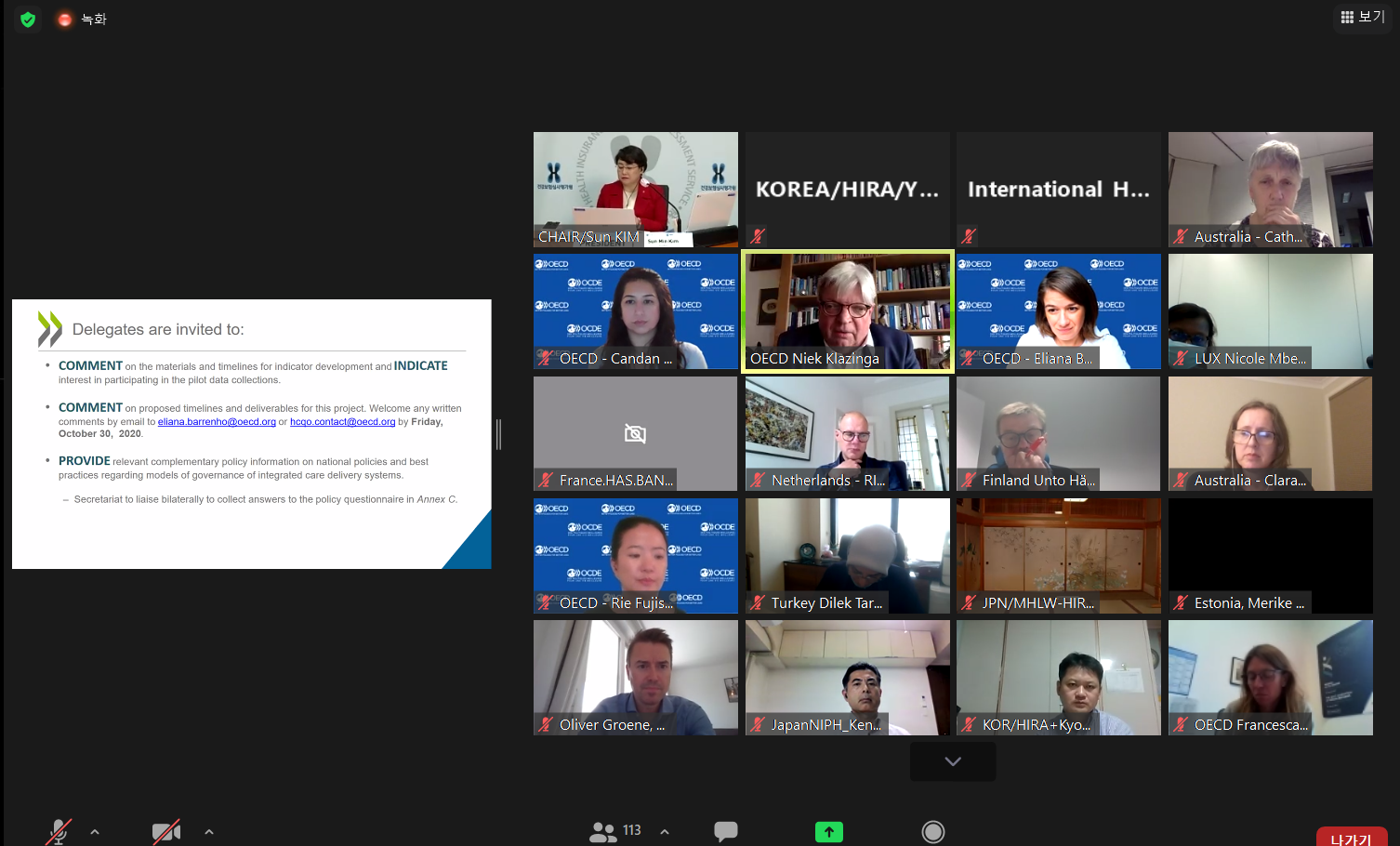The image size is (1400, 846).
Task: Expand video options arrow beside camera
Action: click(209, 832)
